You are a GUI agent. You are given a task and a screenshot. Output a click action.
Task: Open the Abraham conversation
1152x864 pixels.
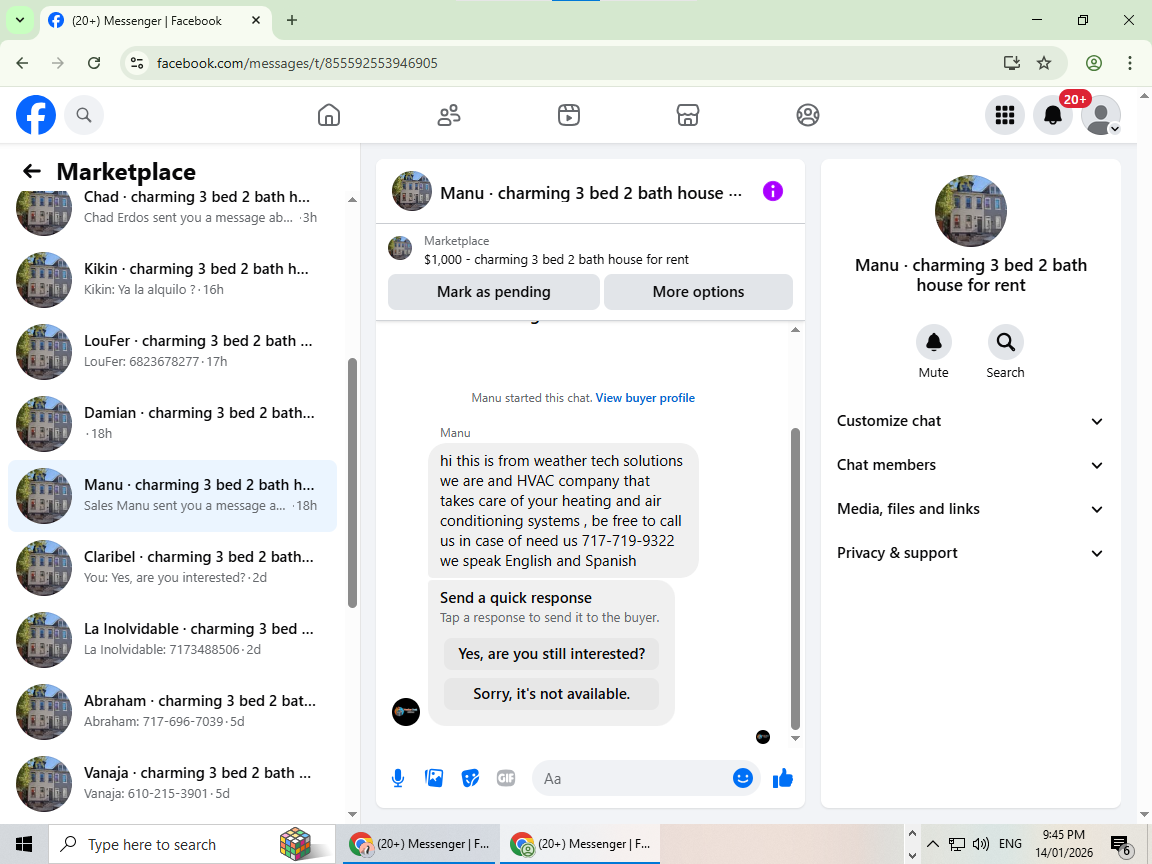173,712
